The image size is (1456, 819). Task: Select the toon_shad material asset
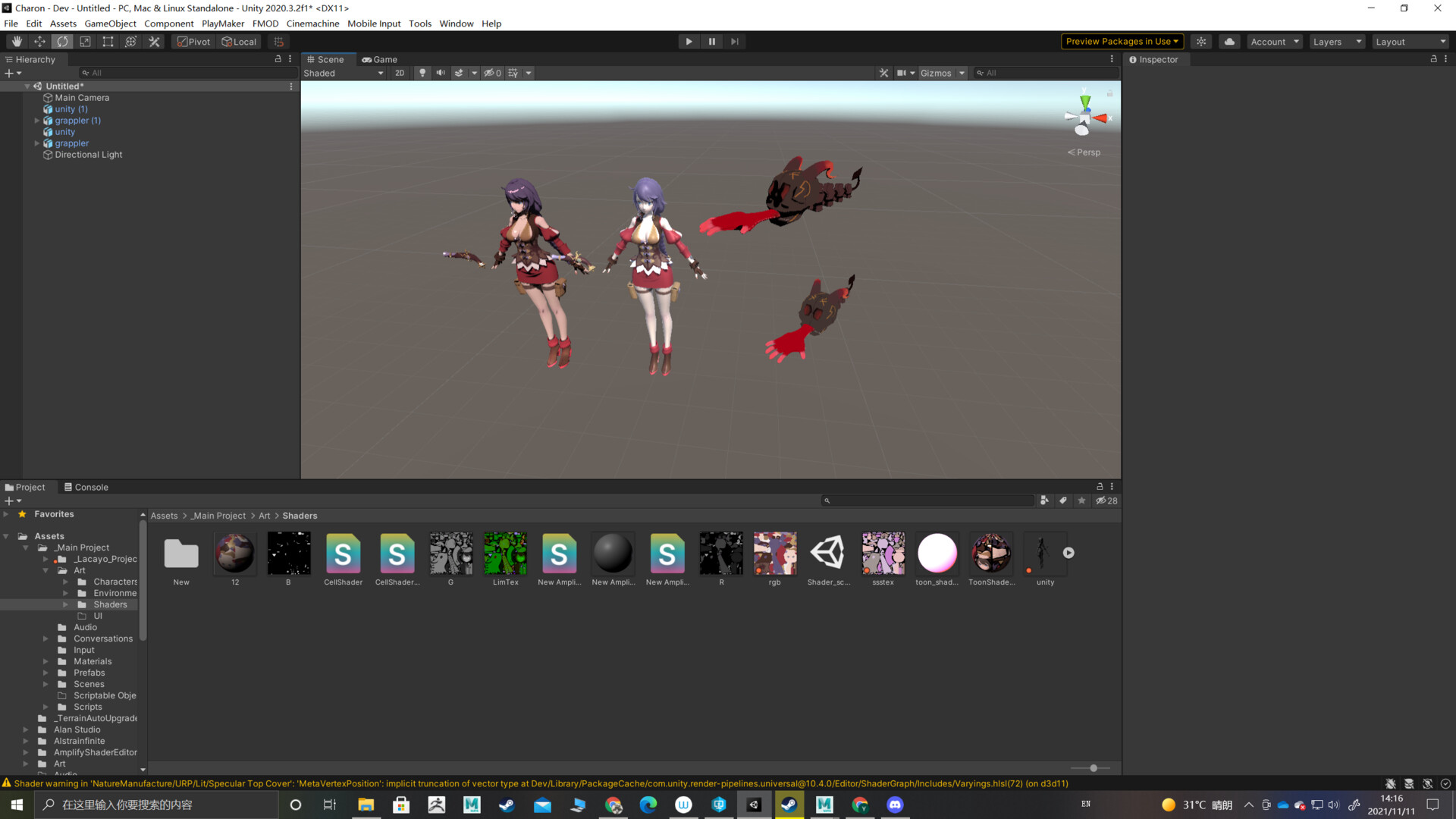(937, 559)
